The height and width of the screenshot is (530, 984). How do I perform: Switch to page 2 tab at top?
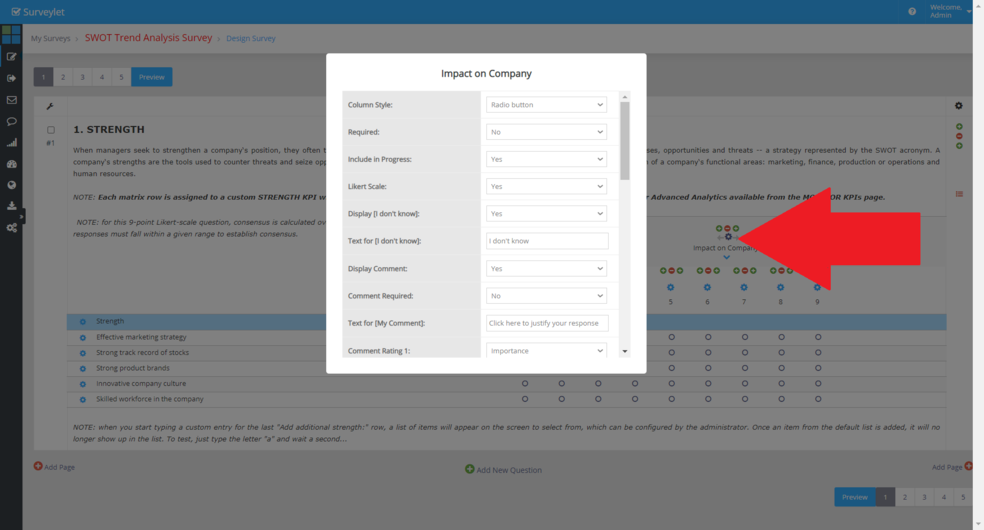pyautogui.click(x=62, y=77)
